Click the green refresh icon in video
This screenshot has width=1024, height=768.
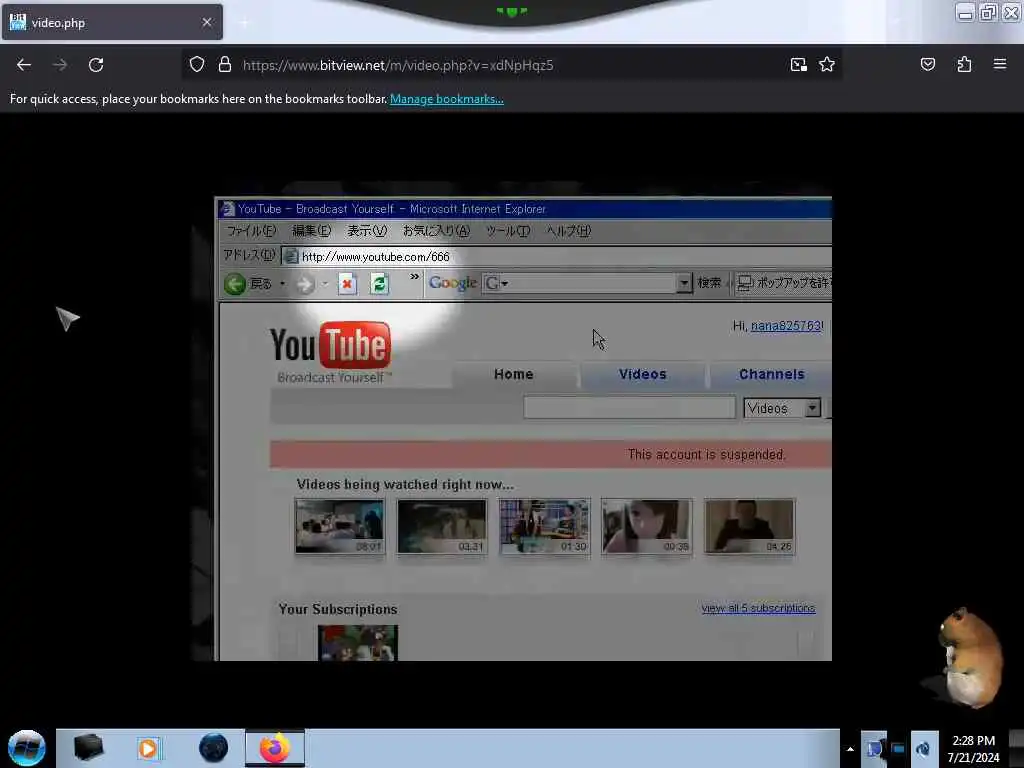[x=379, y=284]
